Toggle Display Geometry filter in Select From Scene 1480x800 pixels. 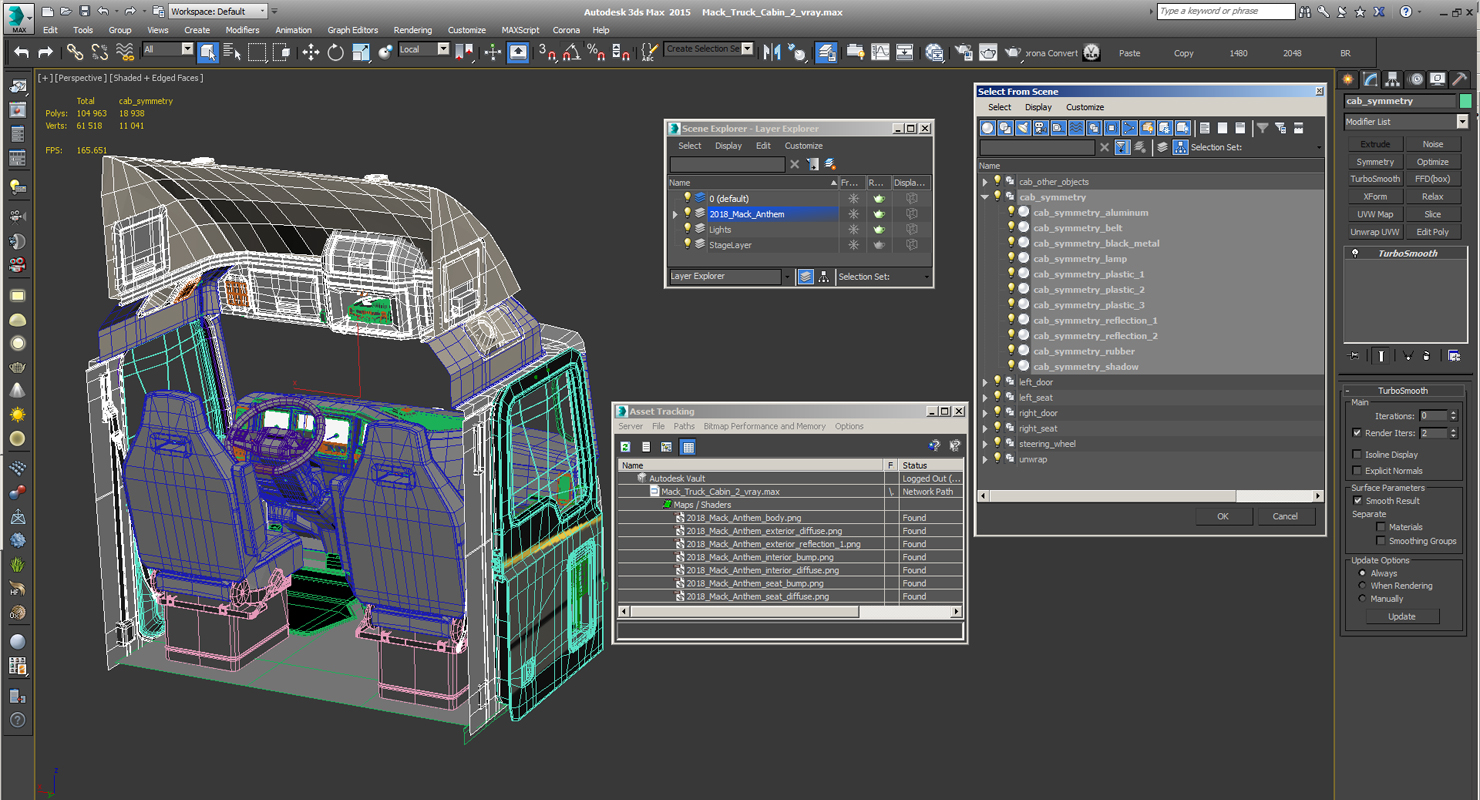[x=988, y=128]
